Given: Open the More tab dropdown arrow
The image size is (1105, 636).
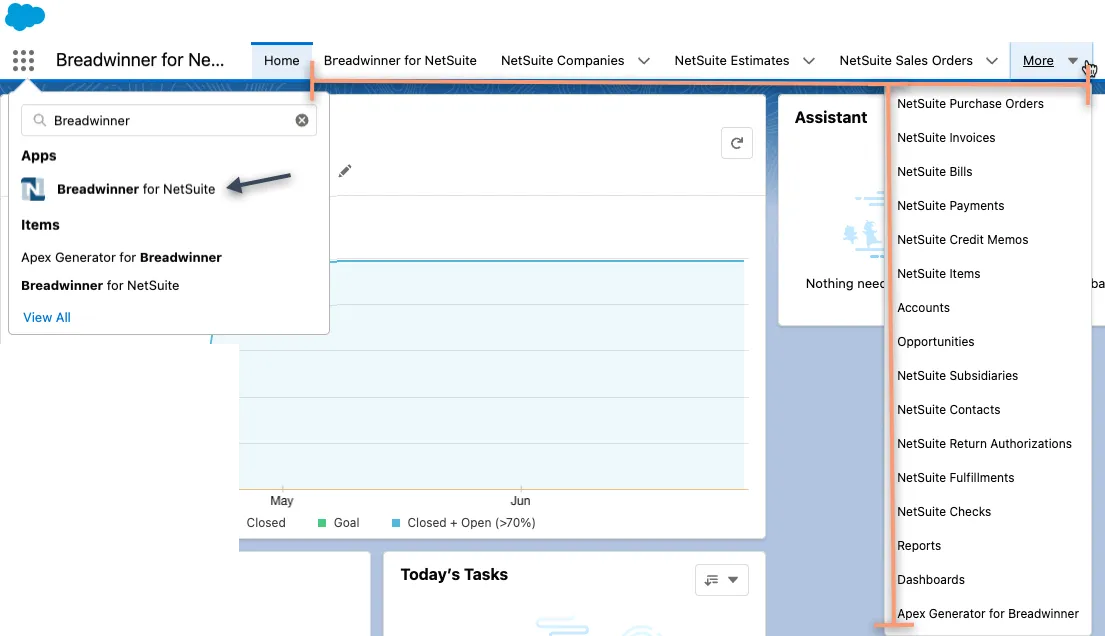Looking at the screenshot, I should point(1073,61).
